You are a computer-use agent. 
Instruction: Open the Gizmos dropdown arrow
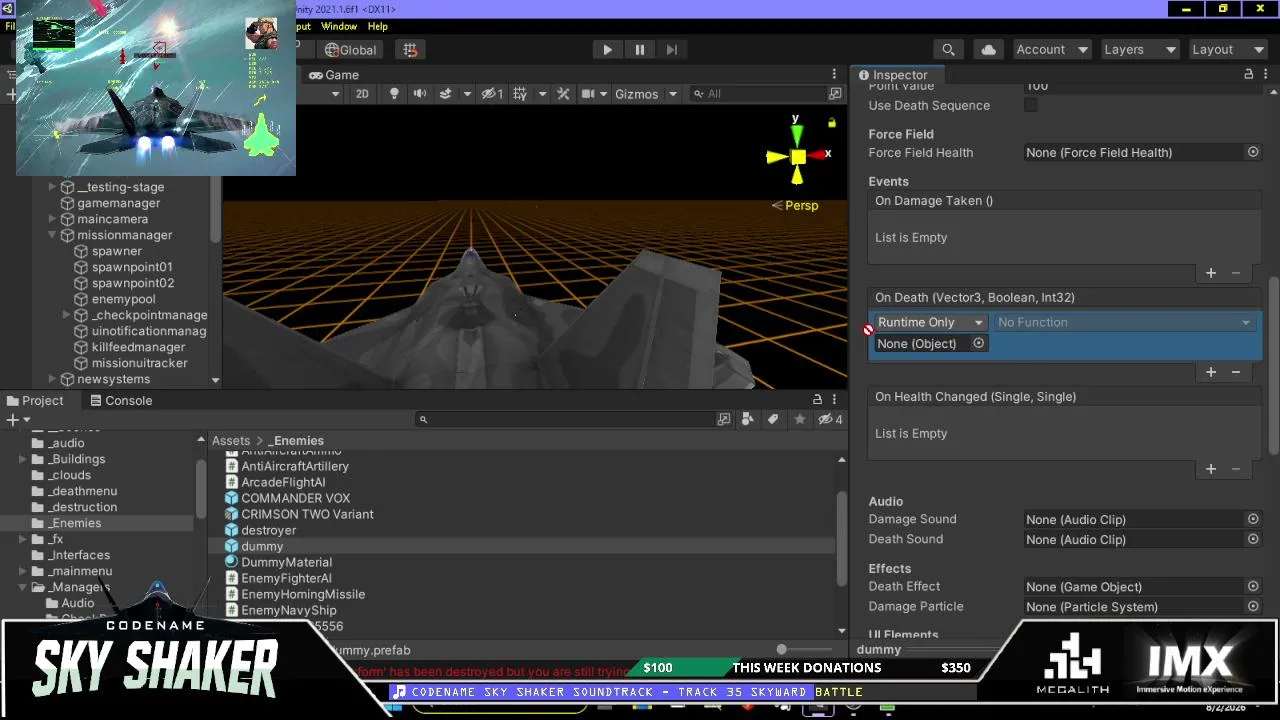673,94
